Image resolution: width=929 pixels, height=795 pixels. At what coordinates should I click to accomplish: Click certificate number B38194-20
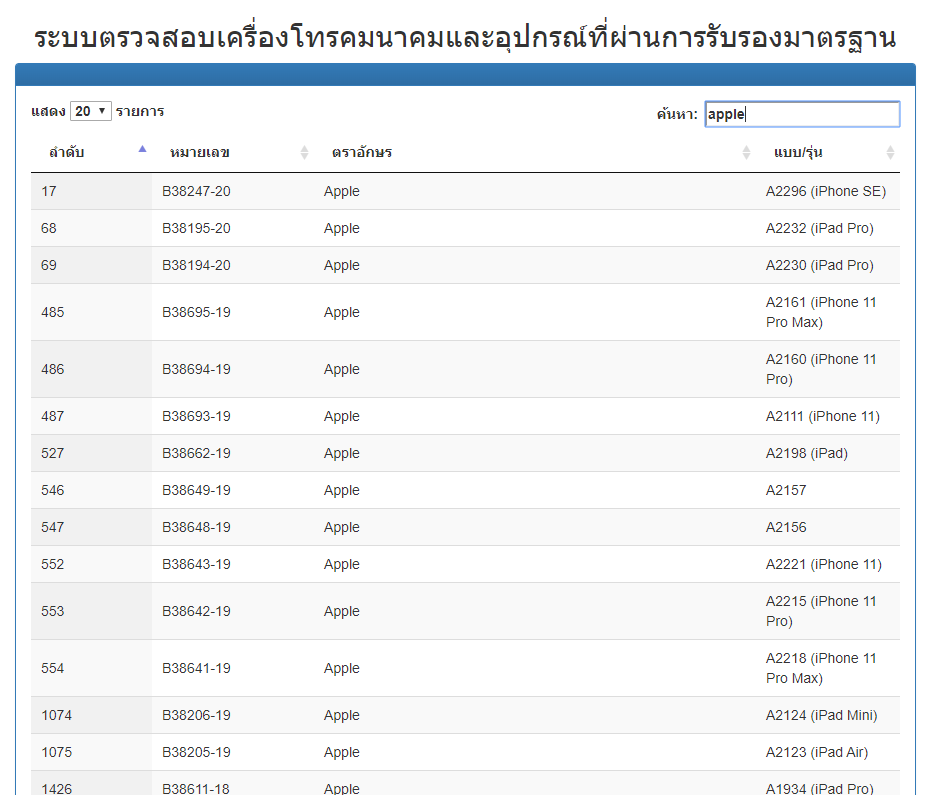tap(197, 265)
